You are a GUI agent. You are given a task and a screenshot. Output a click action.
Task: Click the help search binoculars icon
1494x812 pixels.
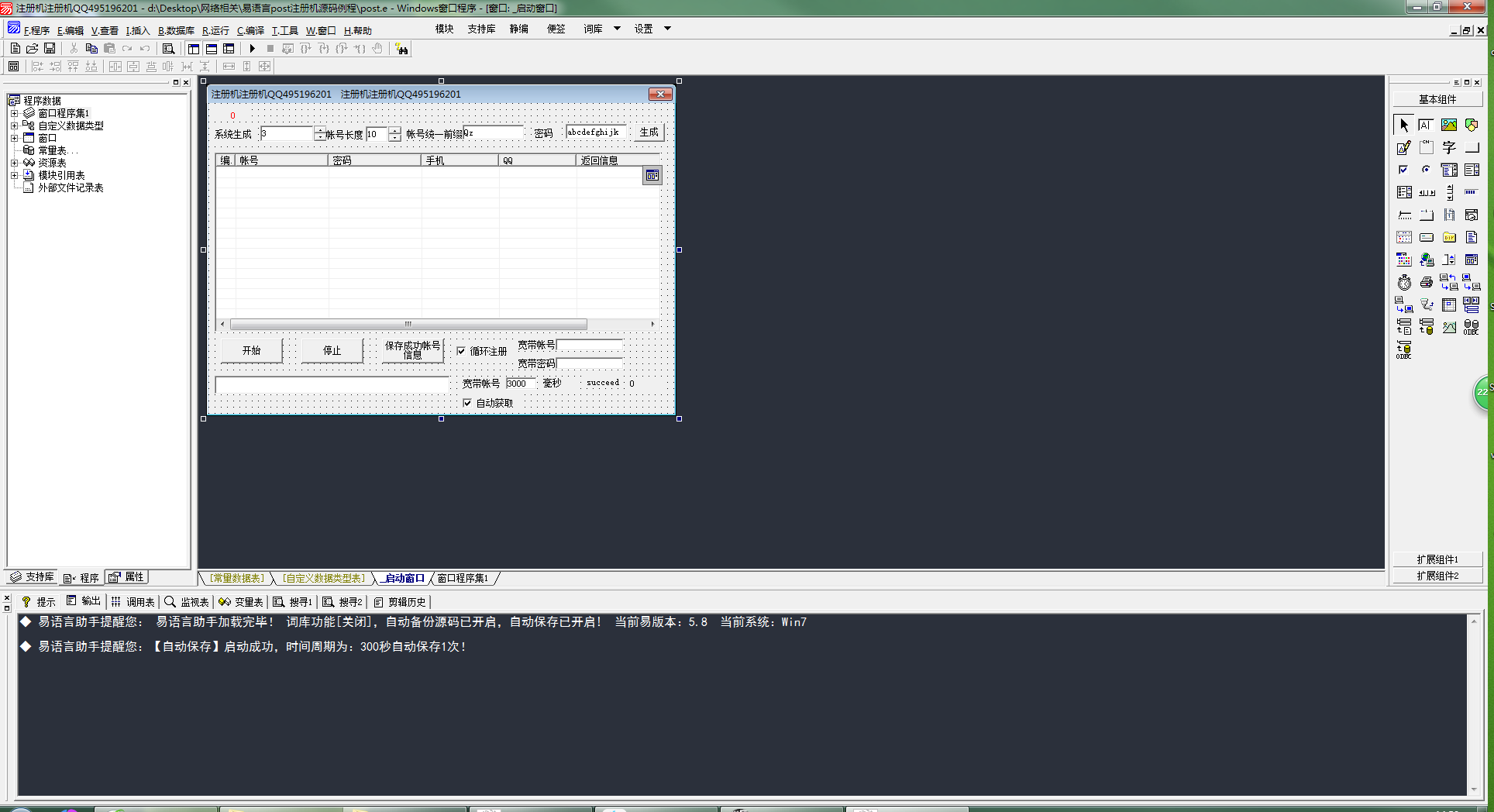pyautogui.click(x=401, y=49)
